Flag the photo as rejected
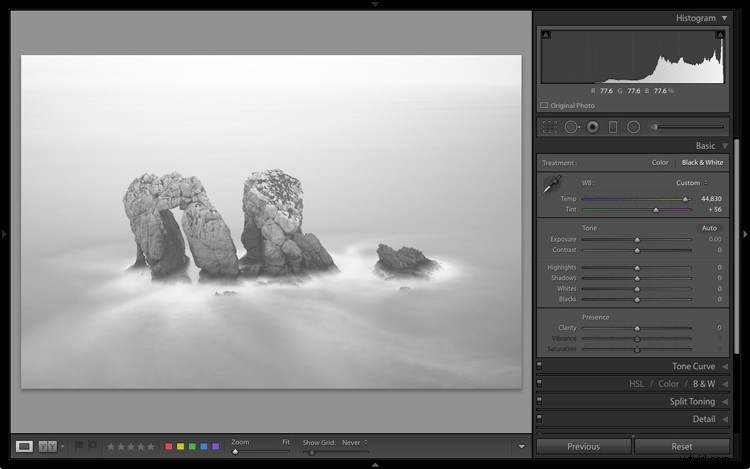The width and height of the screenshot is (750, 469). [92, 446]
